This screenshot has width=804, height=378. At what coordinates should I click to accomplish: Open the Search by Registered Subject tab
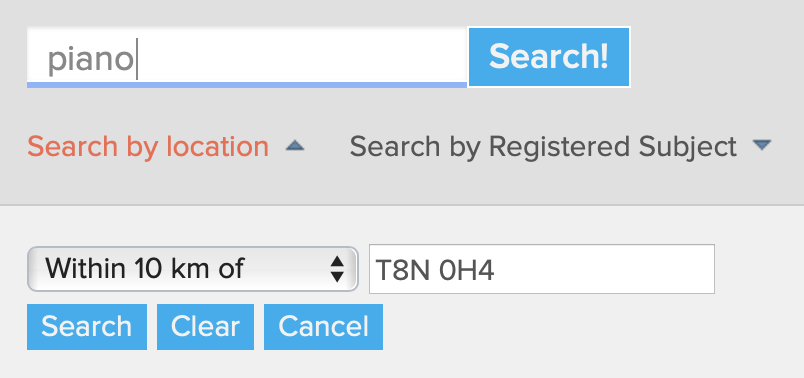coord(543,147)
